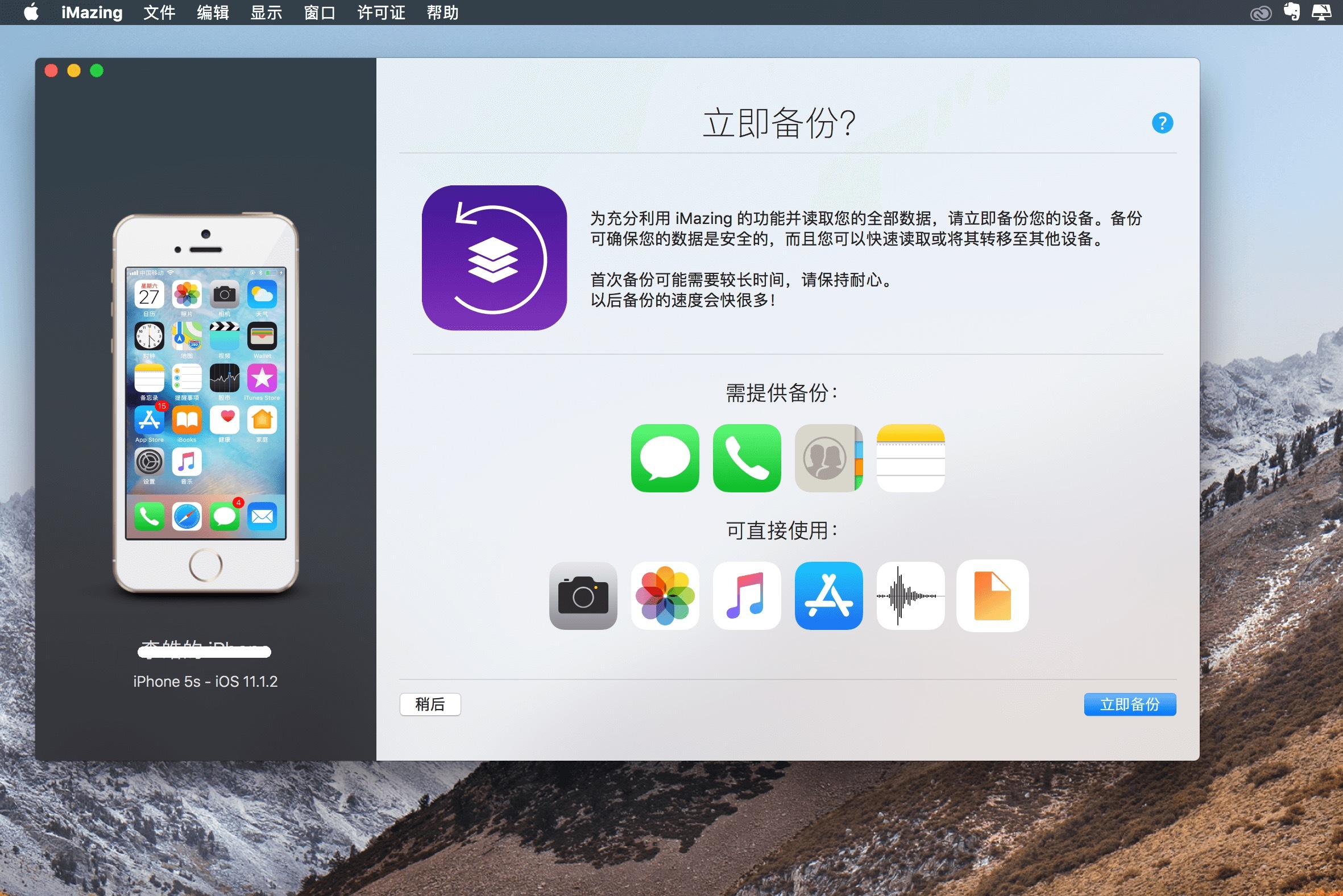Click the blue help question mark icon
This screenshot has width=1343, height=896.
click(x=1162, y=123)
